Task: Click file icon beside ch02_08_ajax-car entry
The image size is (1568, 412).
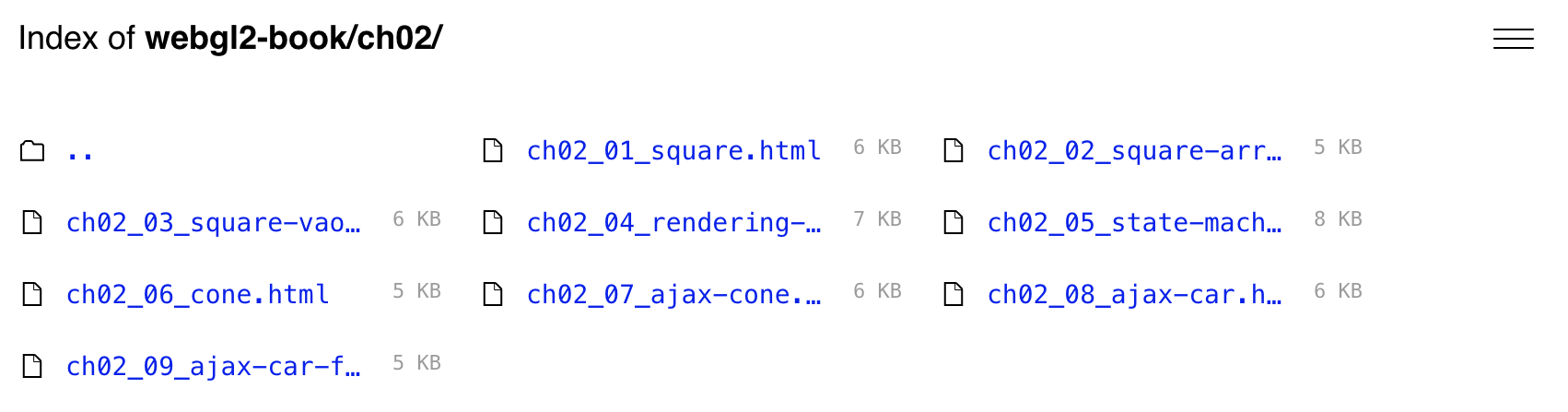Action: 954,294
